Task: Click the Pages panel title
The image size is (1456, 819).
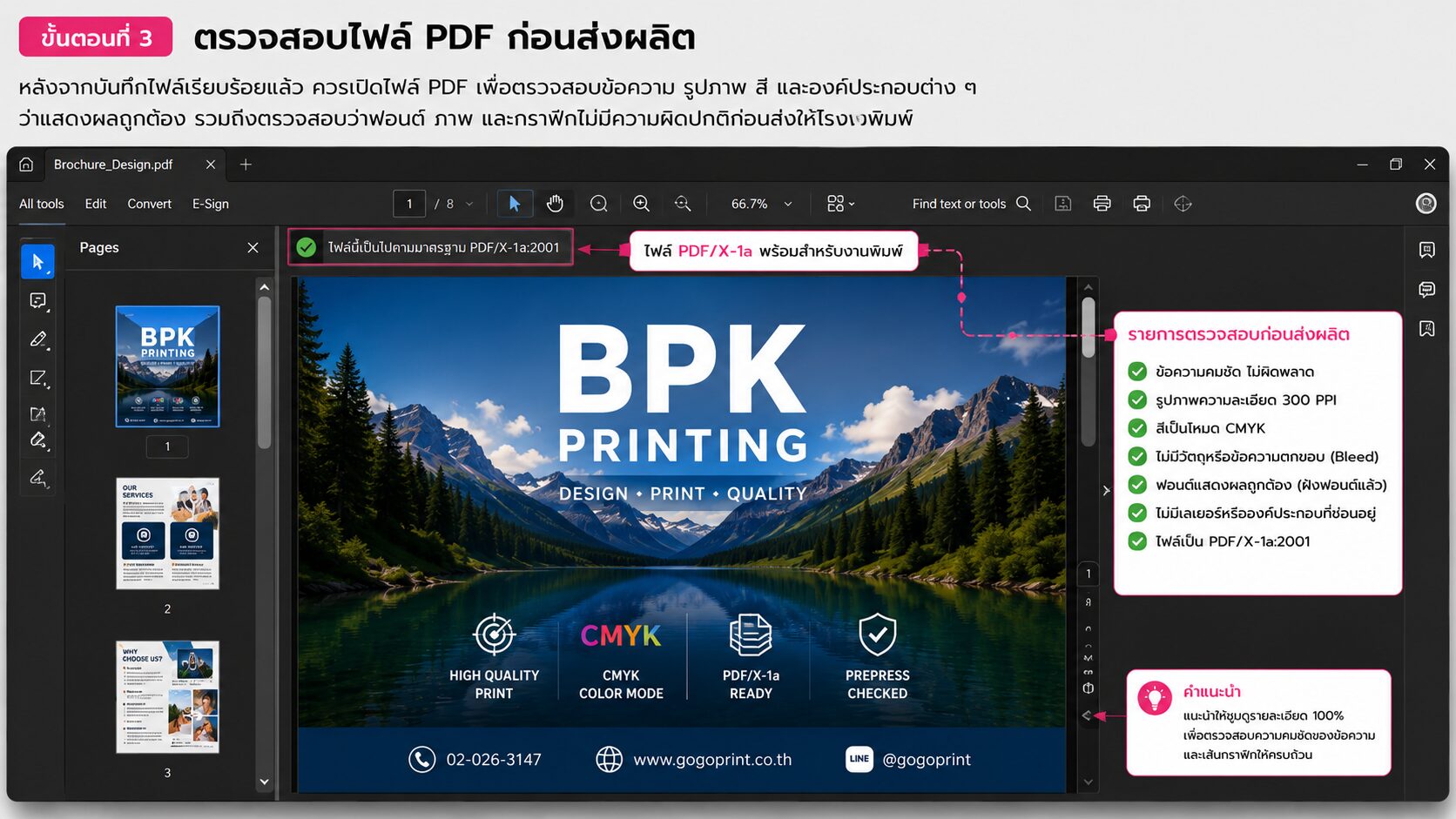Action: coord(99,248)
